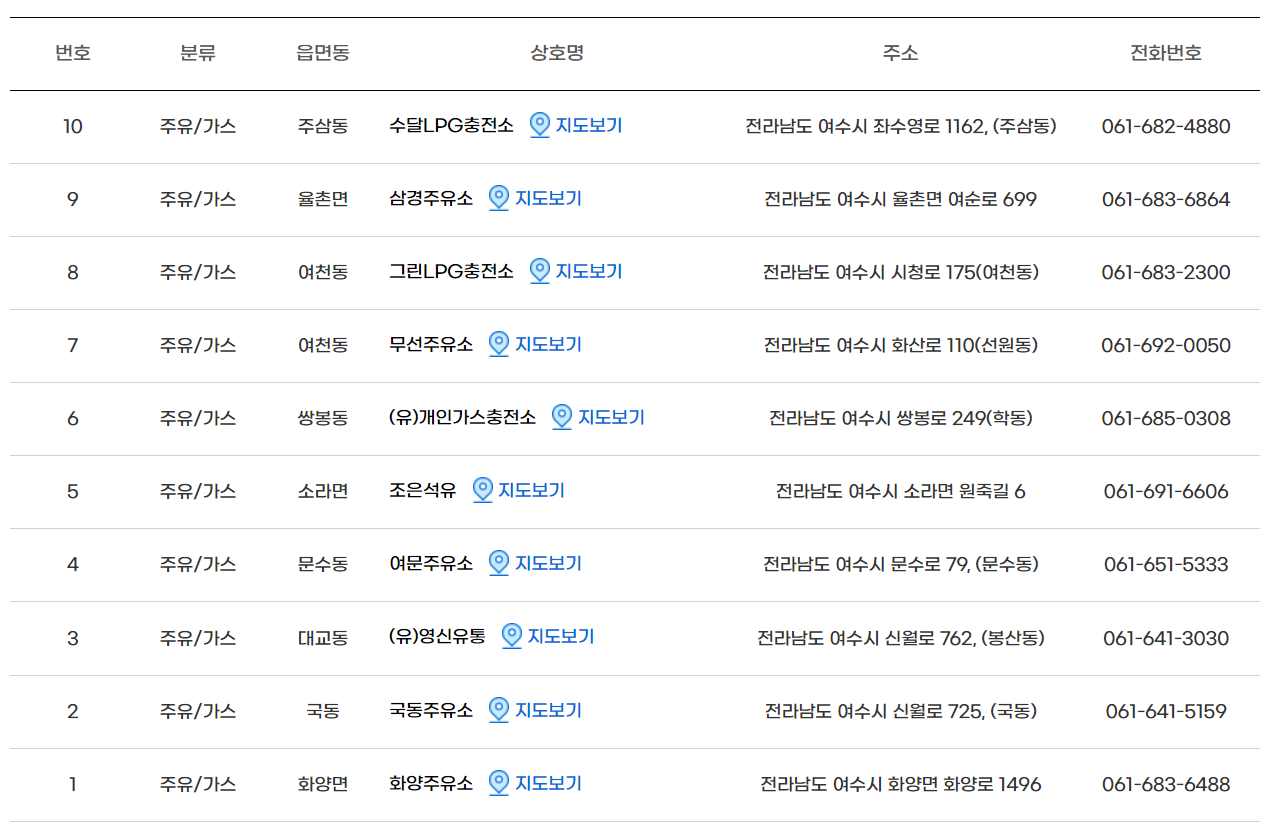Click the map pin icon beside 여문주유소

[x=499, y=563]
